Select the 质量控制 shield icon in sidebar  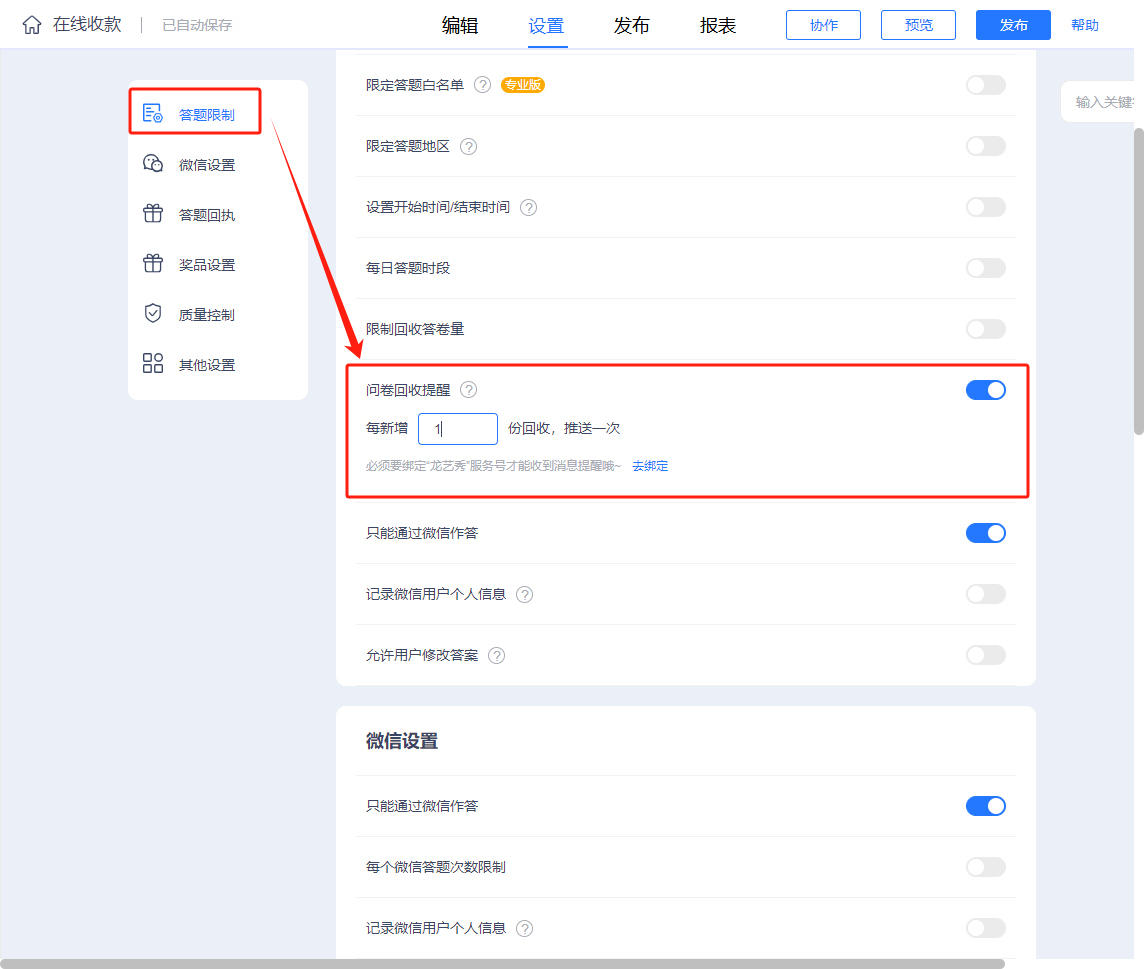coord(152,314)
